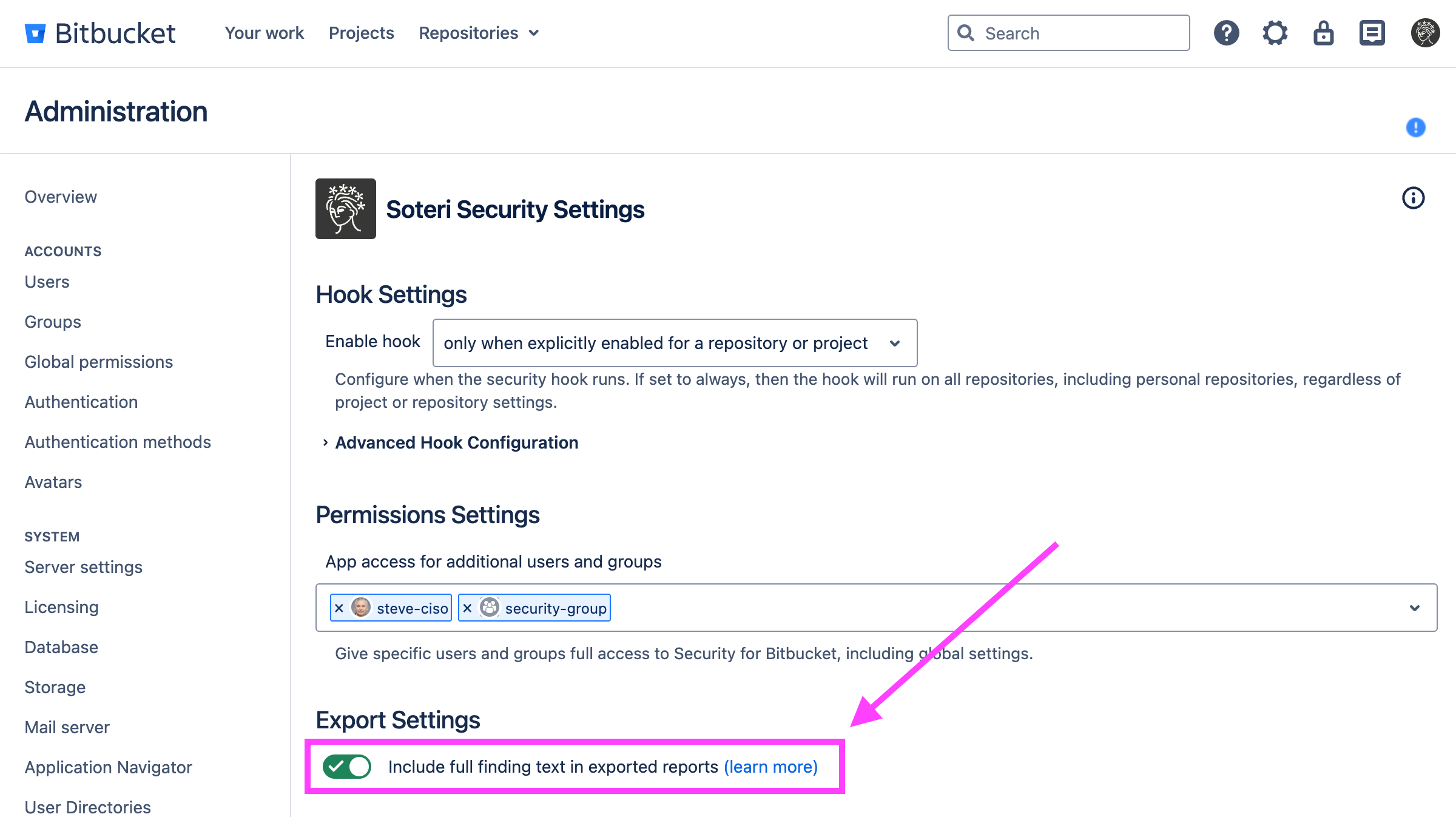The image size is (1456, 817).
Task: Click the blue exclamation alert badge
Action: (x=1415, y=127)
